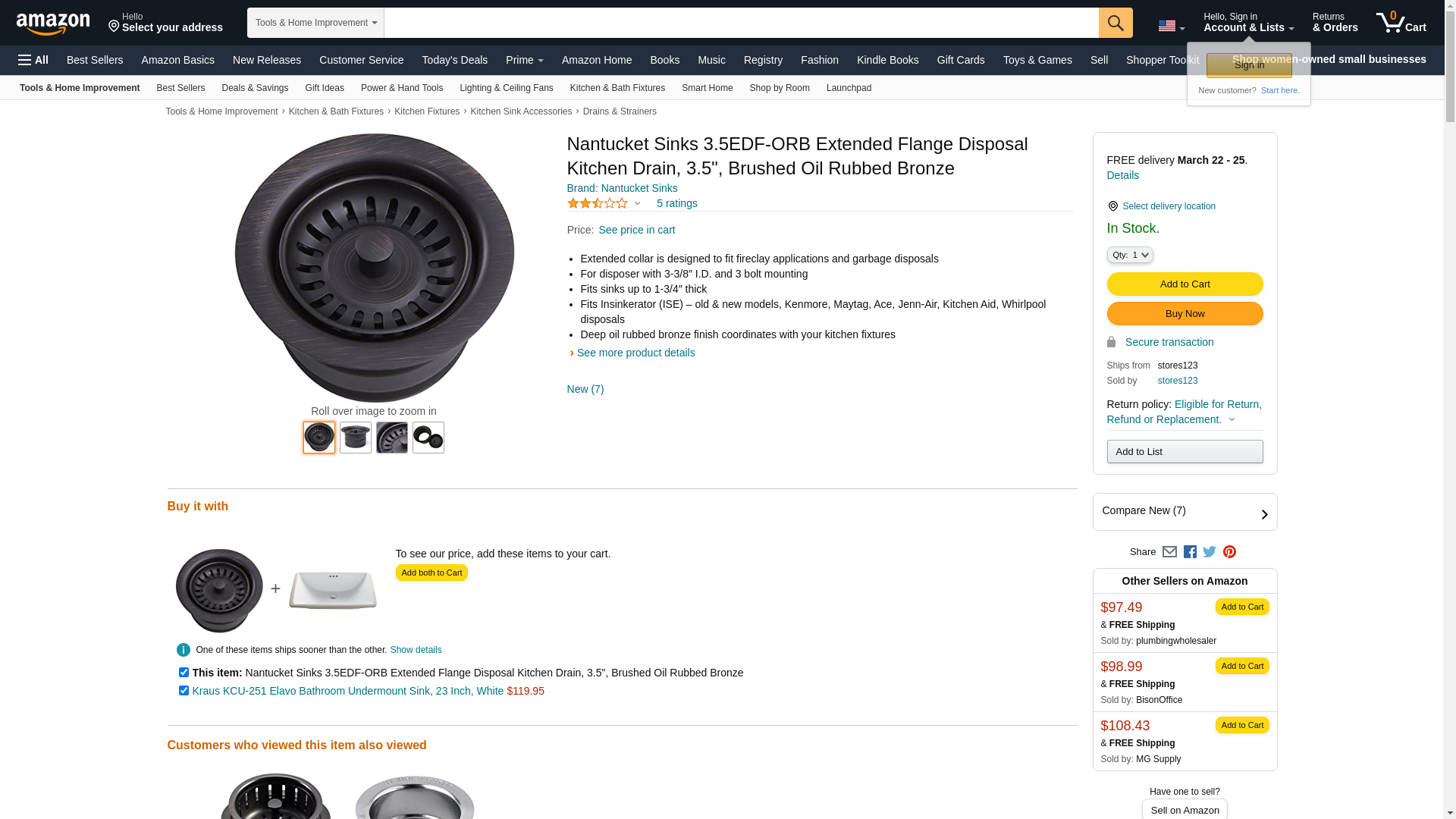
Task: Share via the email envelope icon
Action: coord(1169,552)
